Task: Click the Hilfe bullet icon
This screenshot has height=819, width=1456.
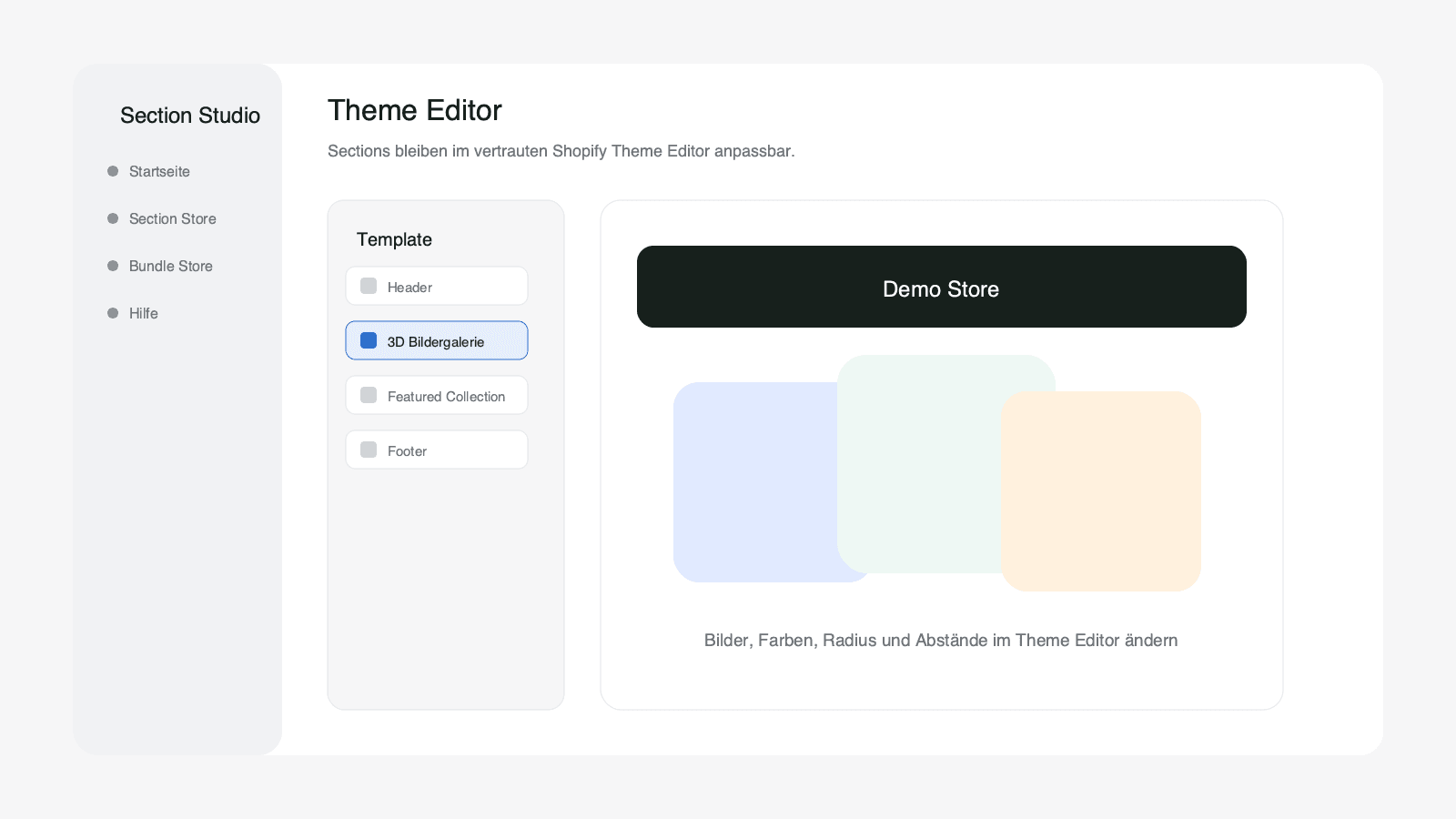Action: click(113, 313)
